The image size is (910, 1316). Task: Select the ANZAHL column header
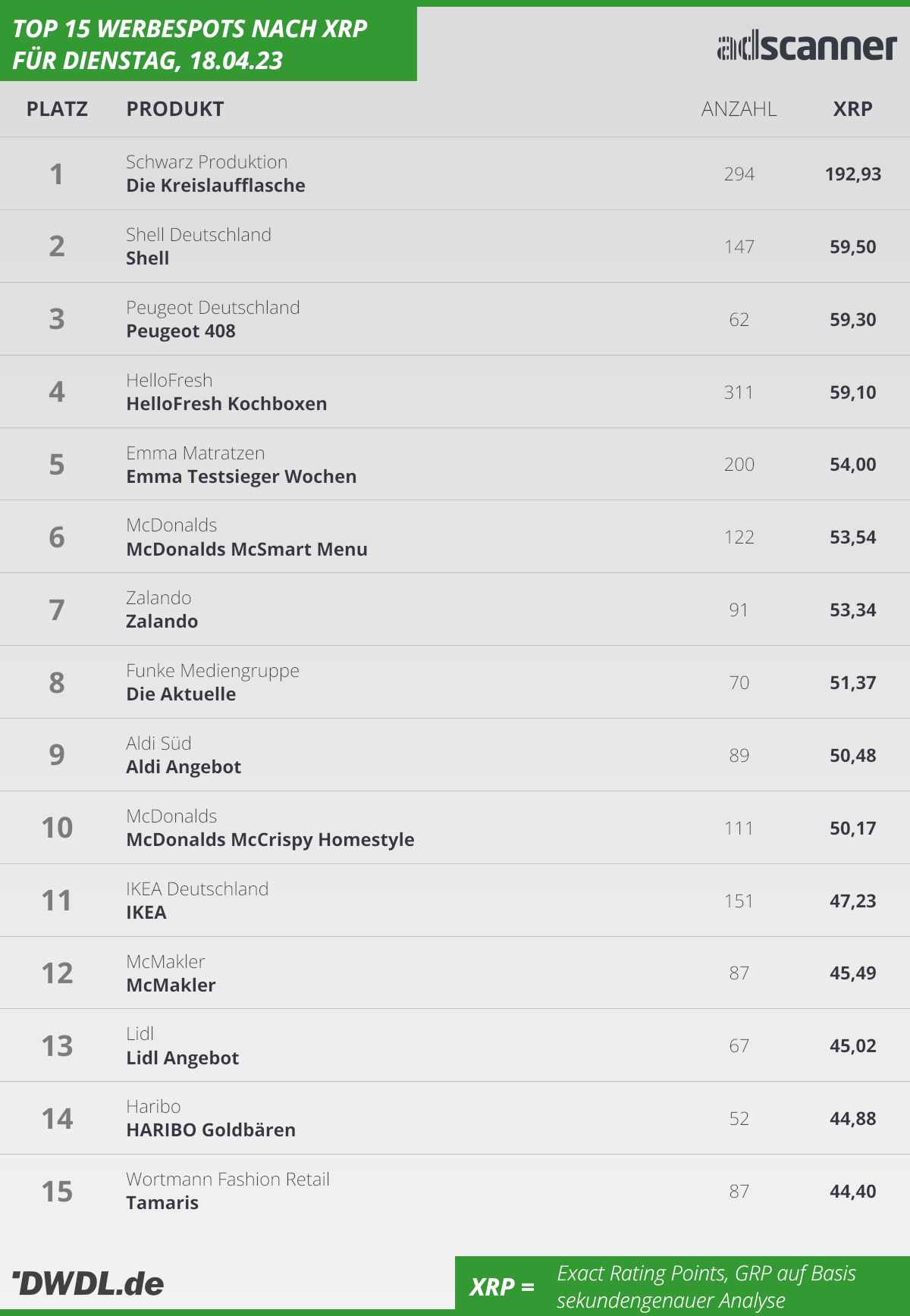pos(739,109)
